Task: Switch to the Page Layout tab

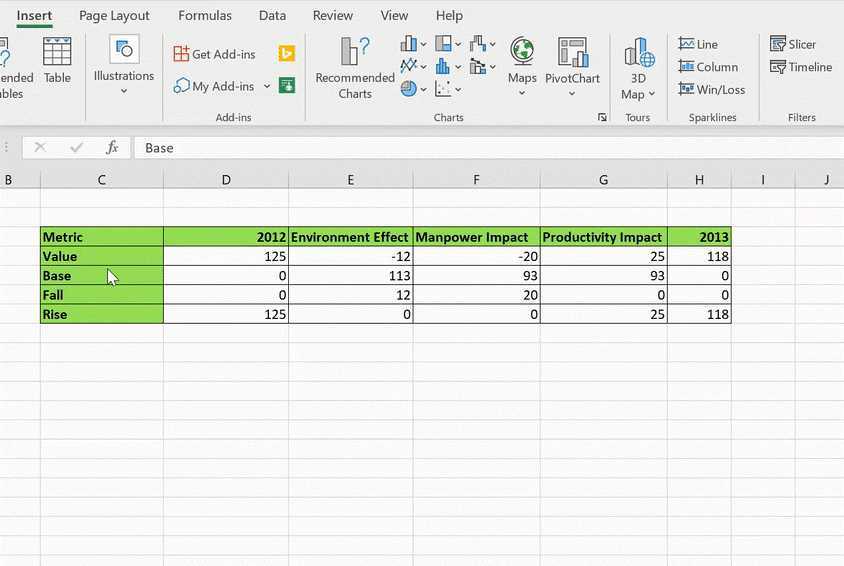Action: click(x=114, y=16)
